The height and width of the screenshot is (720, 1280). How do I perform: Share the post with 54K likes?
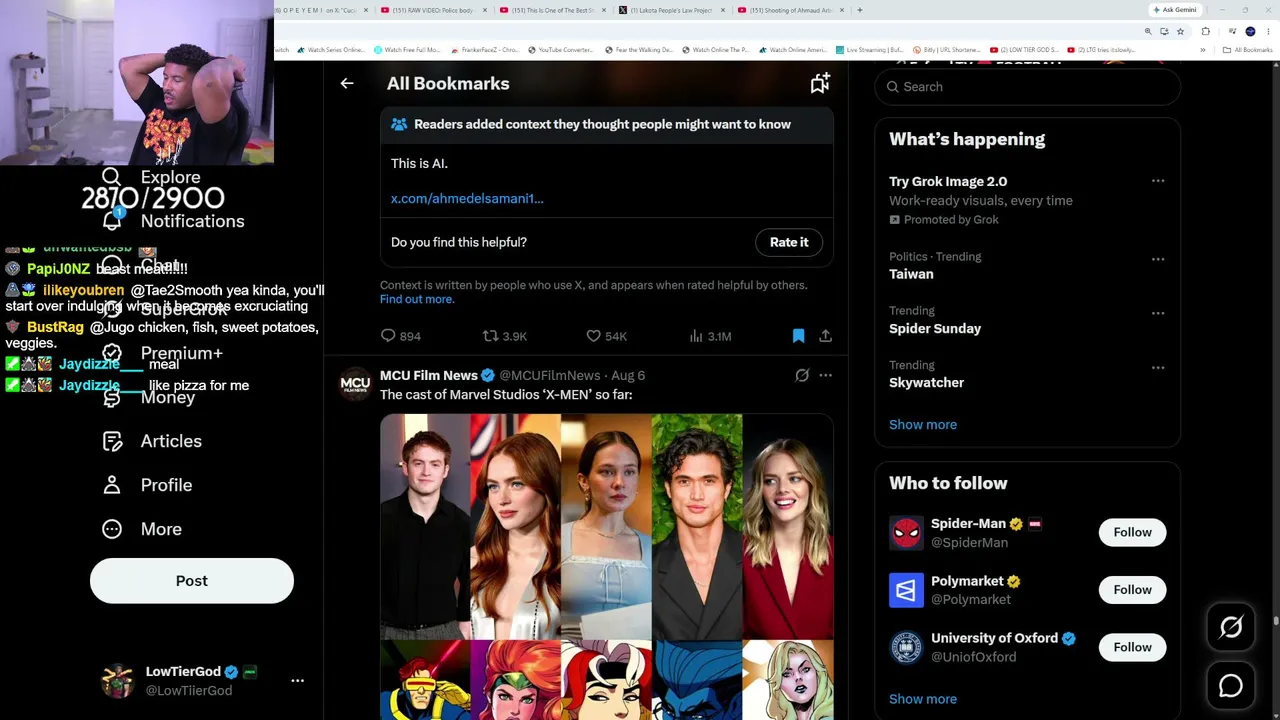click(825, 336)
